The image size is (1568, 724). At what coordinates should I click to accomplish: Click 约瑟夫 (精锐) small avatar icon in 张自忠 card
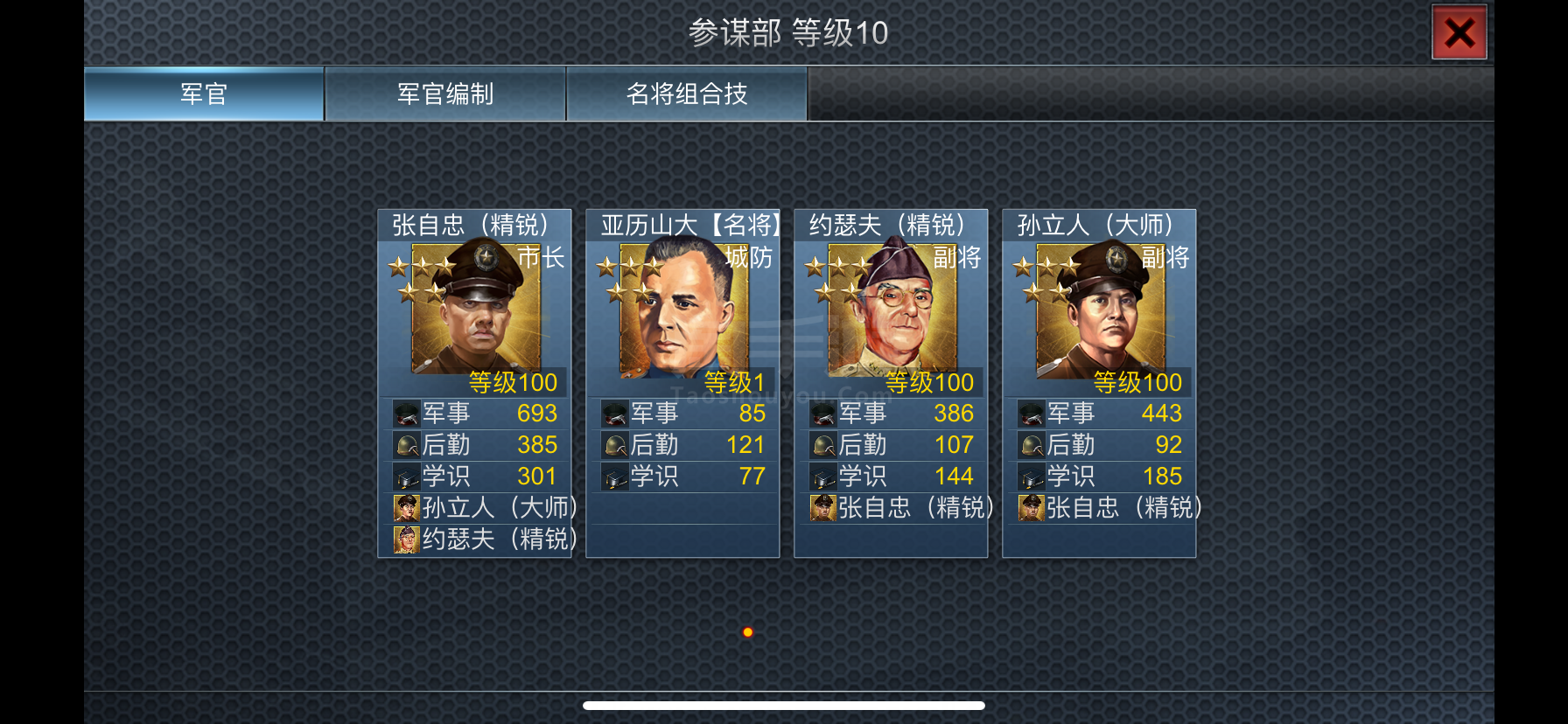pyautogui.click(x=406, y=540)
